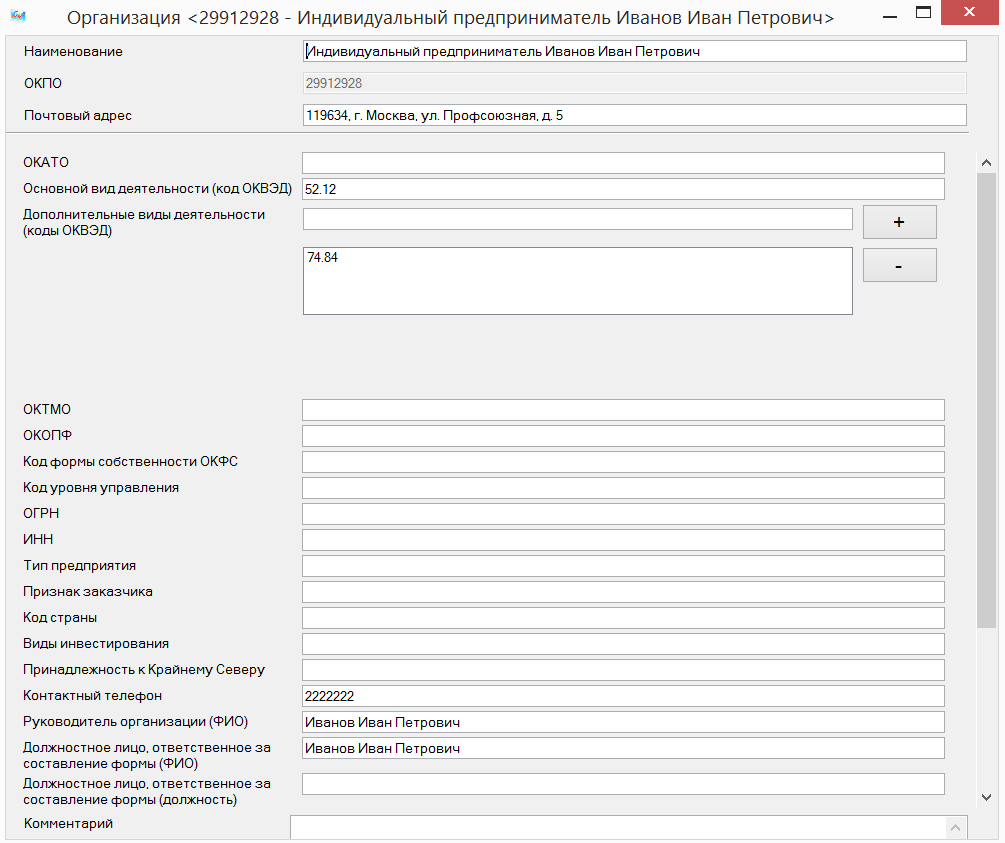Click the Основной вид деятельности field with 52.12
This screenshot has width=1005, height=843.
tap(623, 189)
